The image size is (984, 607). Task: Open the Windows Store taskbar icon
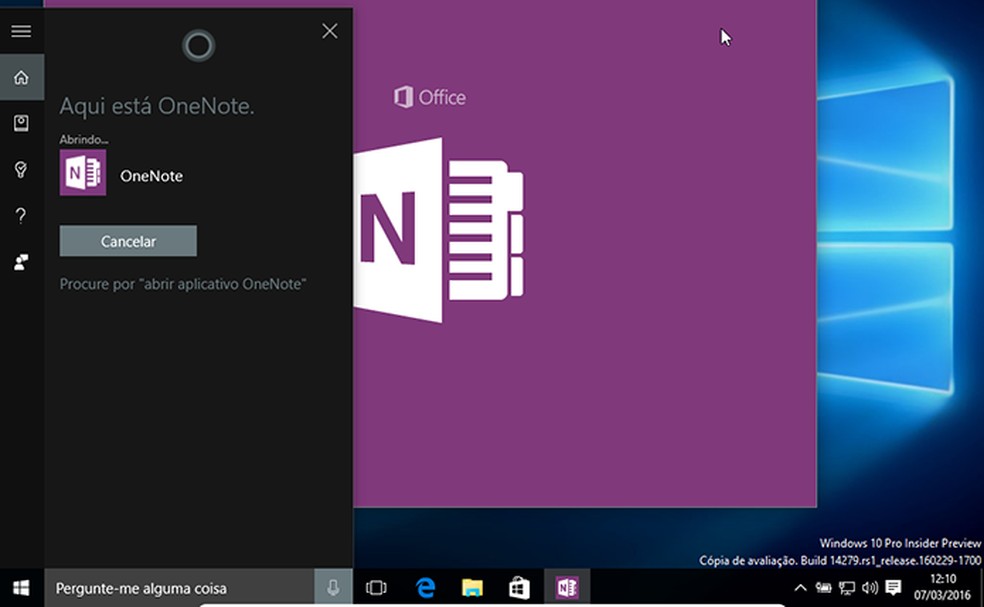[519, 588]
